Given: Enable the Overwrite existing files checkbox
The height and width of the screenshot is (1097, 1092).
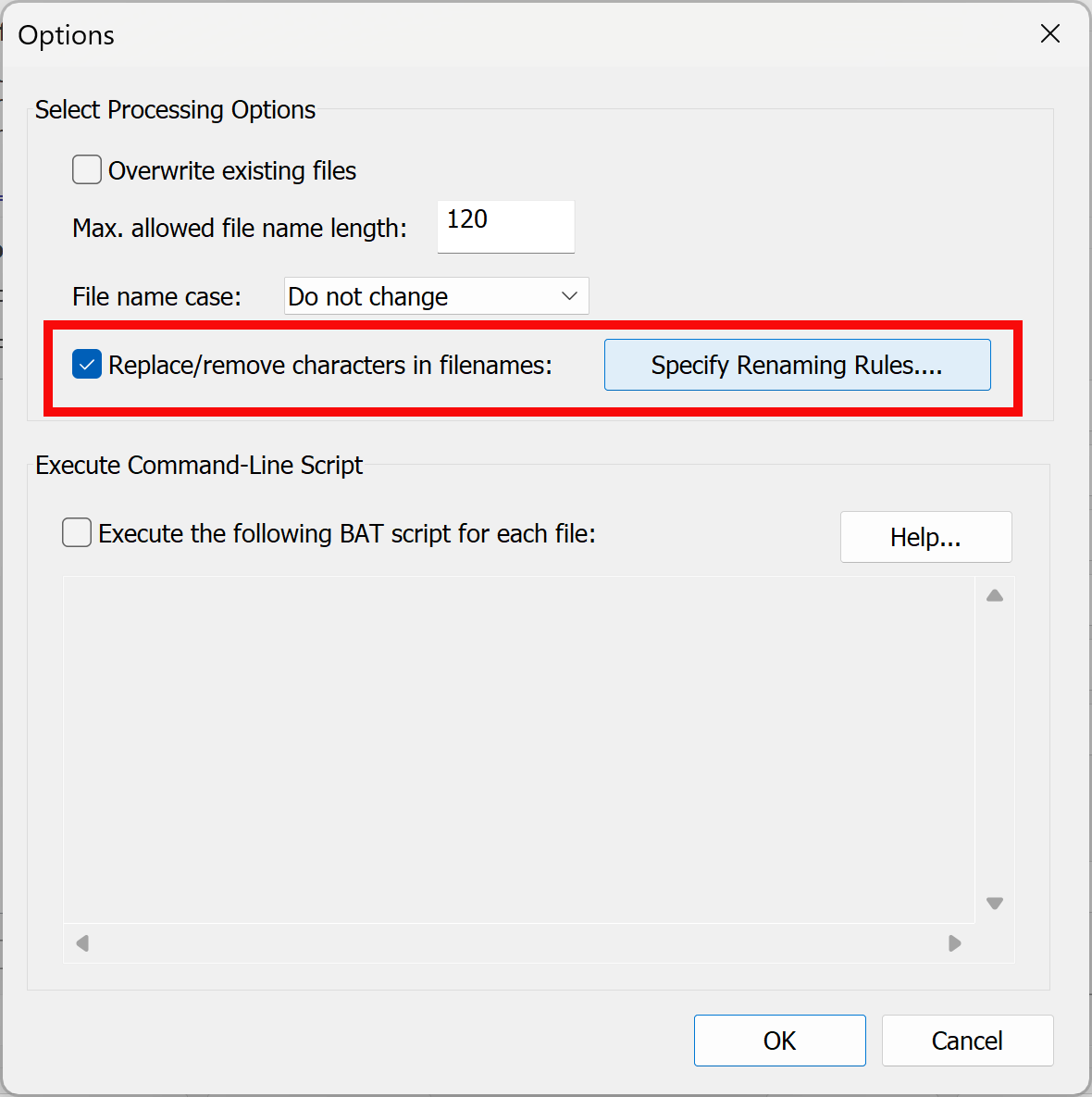Looking at the screenshot, I should [x=86, y=169].
